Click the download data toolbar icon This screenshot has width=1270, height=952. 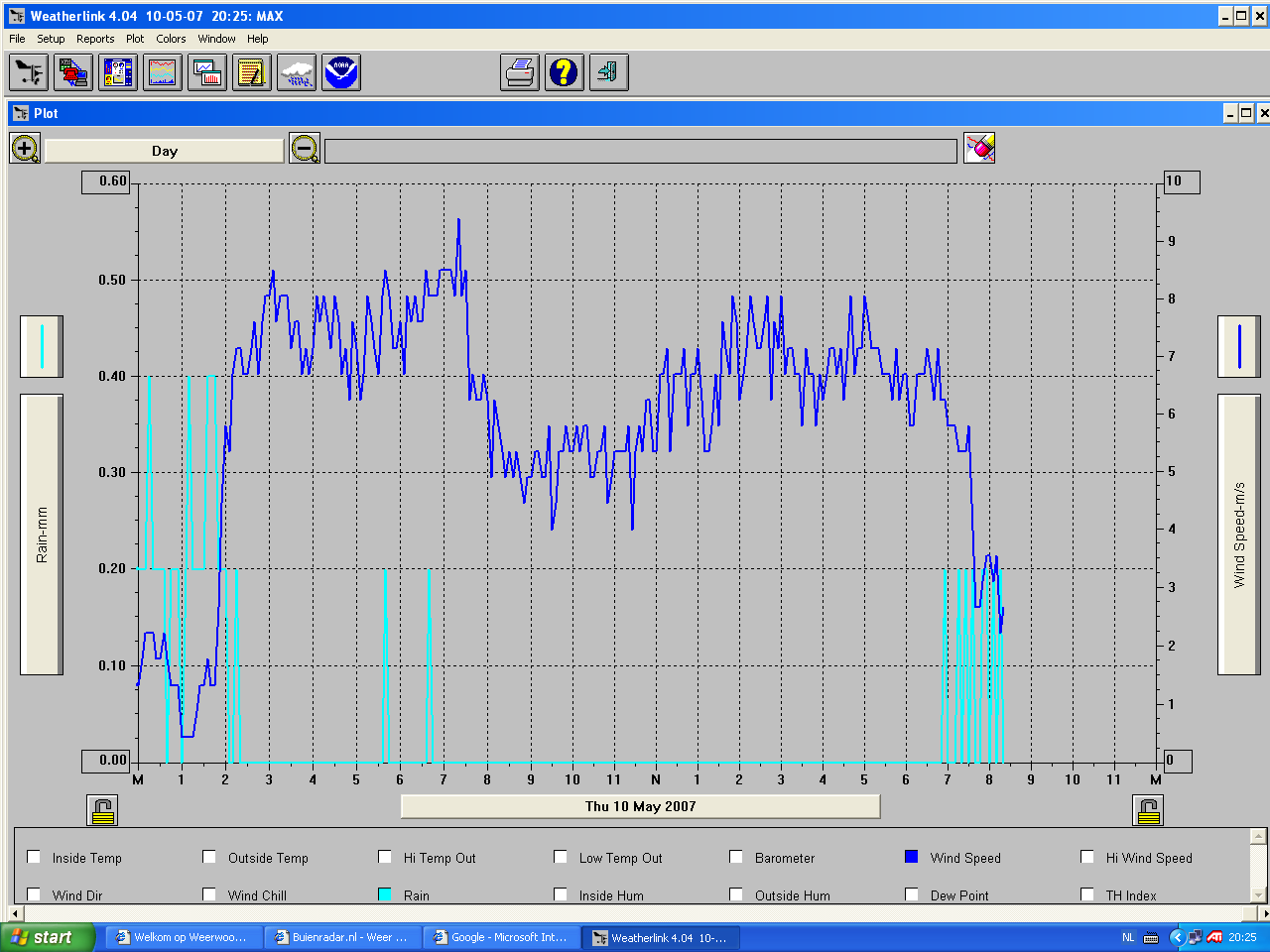73,72
